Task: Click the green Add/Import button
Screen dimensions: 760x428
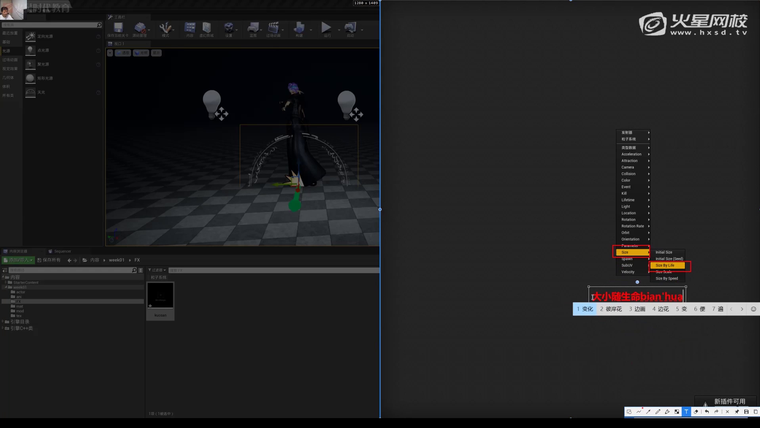Action: pyautogui.click(x=18, y=260)
